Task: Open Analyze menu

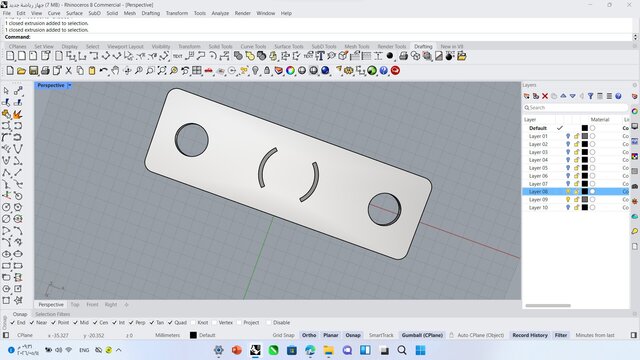Action: pyautogui.click(x=220, y=13)
